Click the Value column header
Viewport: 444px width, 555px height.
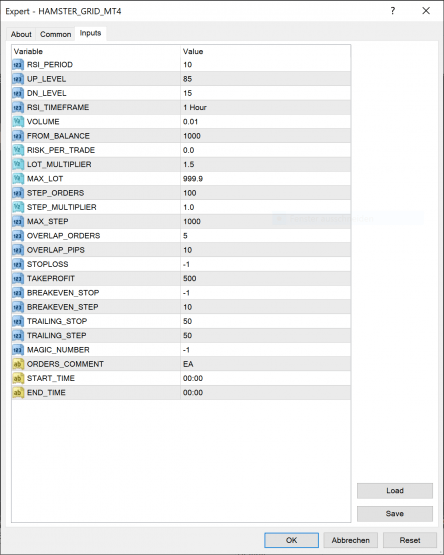click(x=193, y=52)
